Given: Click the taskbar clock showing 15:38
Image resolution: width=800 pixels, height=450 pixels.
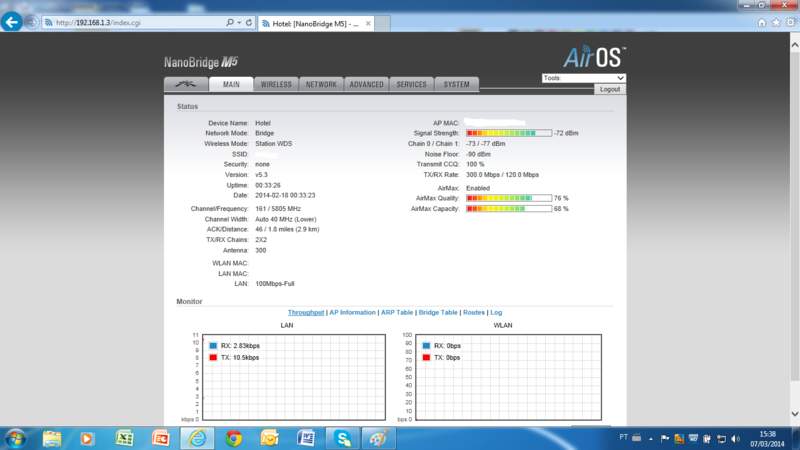Looking at the screenshot, I should (767, 439).
